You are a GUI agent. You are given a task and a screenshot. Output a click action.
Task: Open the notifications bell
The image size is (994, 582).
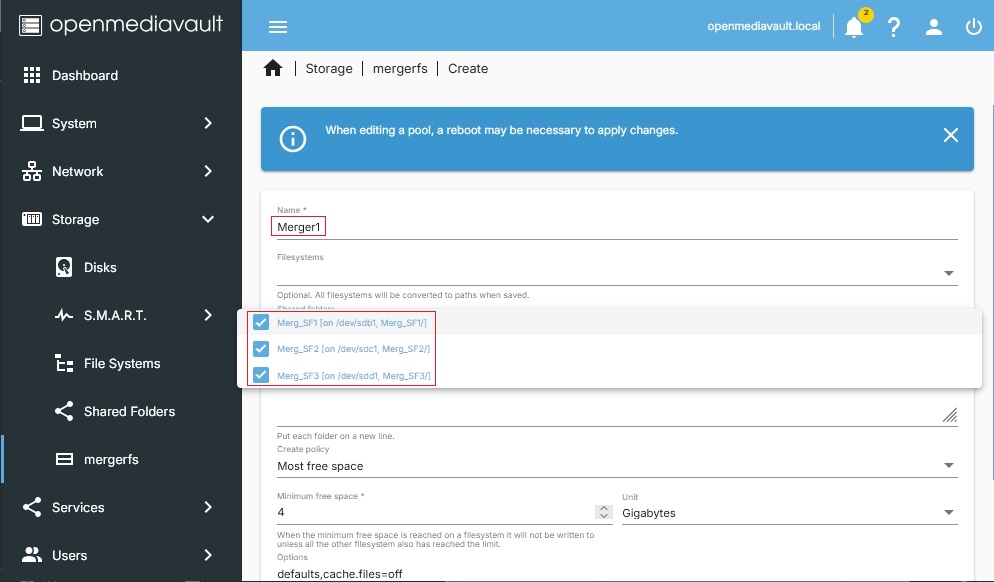(x=854, y=27)
